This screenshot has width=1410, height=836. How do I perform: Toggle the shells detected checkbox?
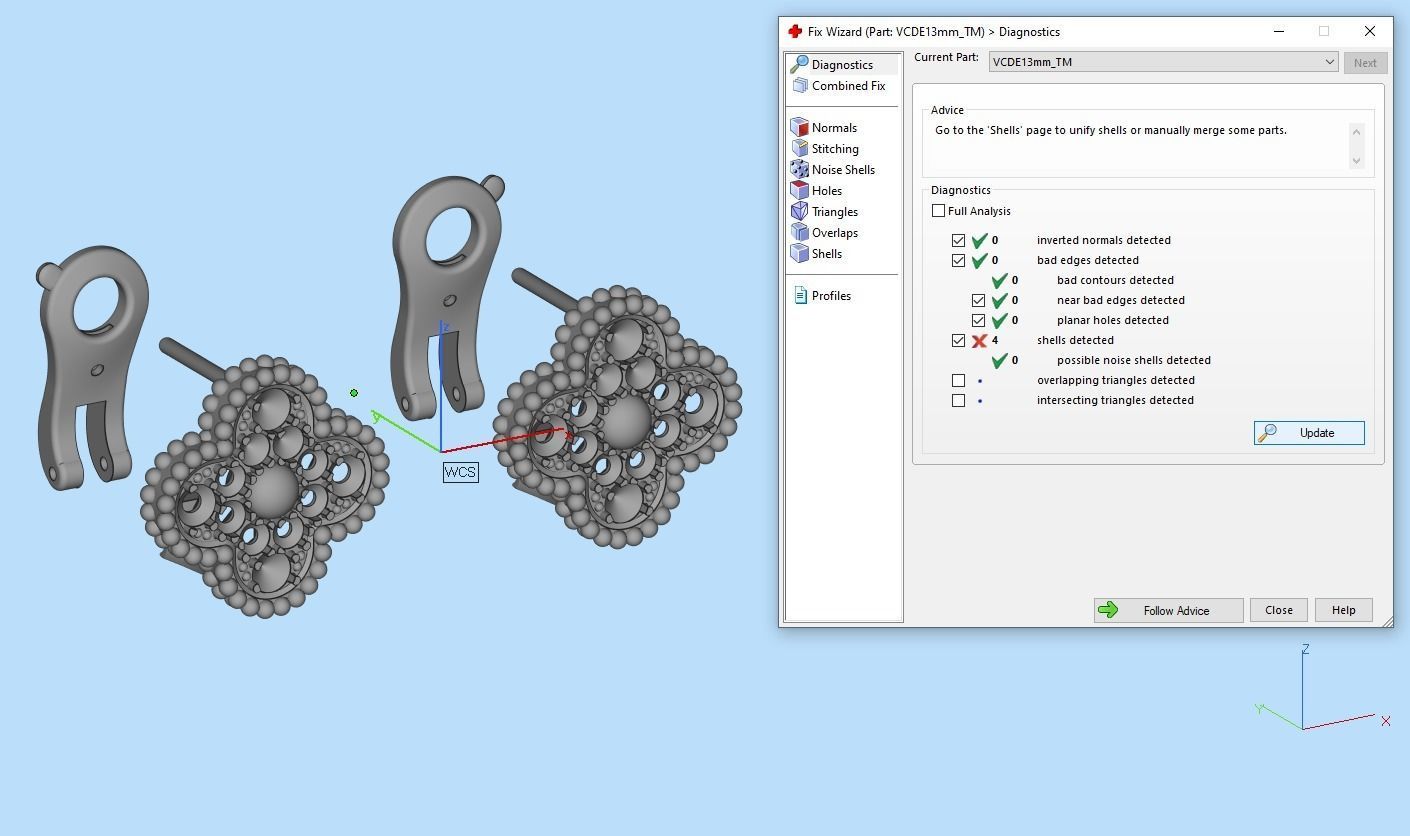[x=958, y=340]
